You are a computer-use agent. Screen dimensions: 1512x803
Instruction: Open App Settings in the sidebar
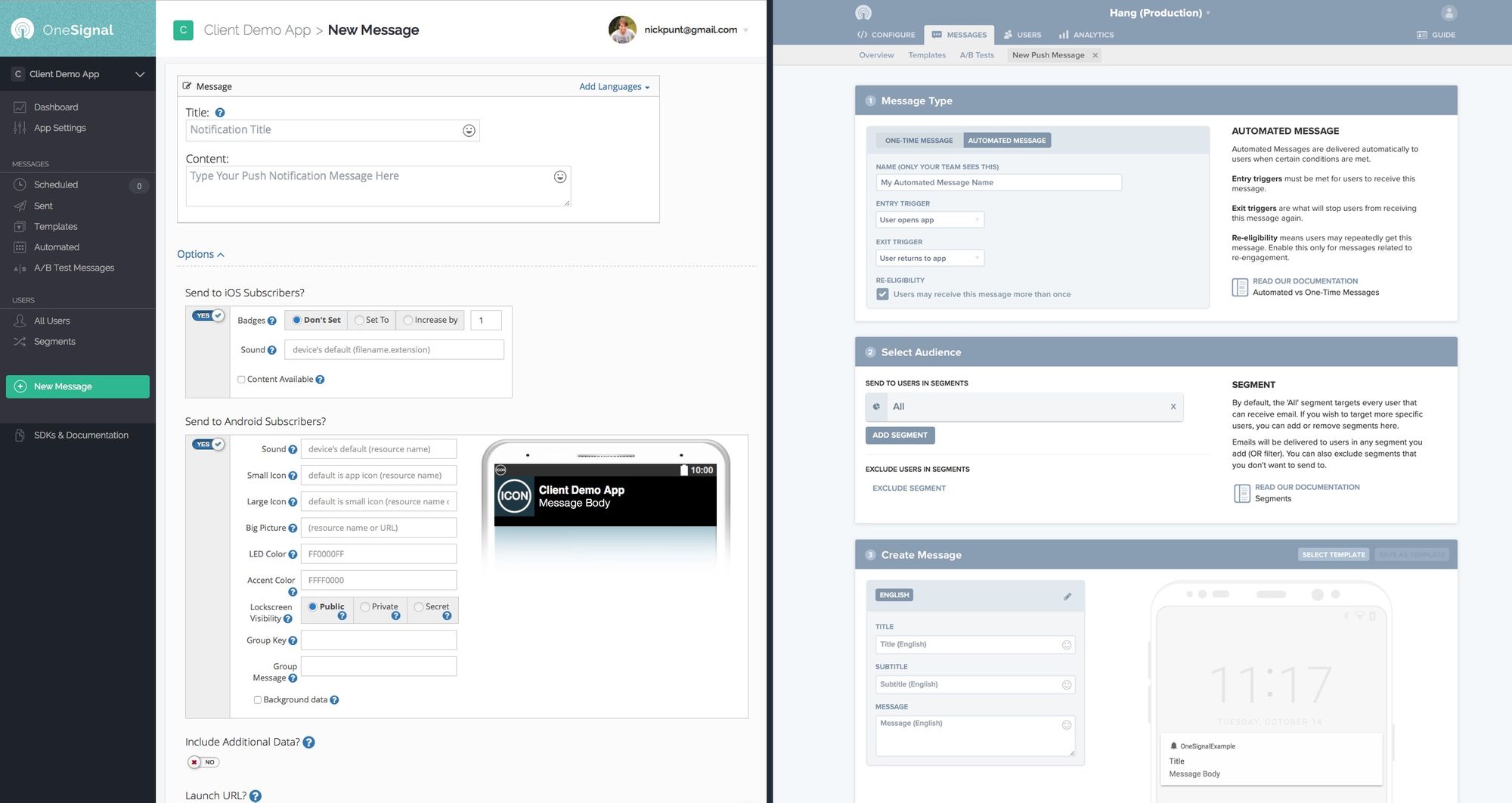coord(60,128)
